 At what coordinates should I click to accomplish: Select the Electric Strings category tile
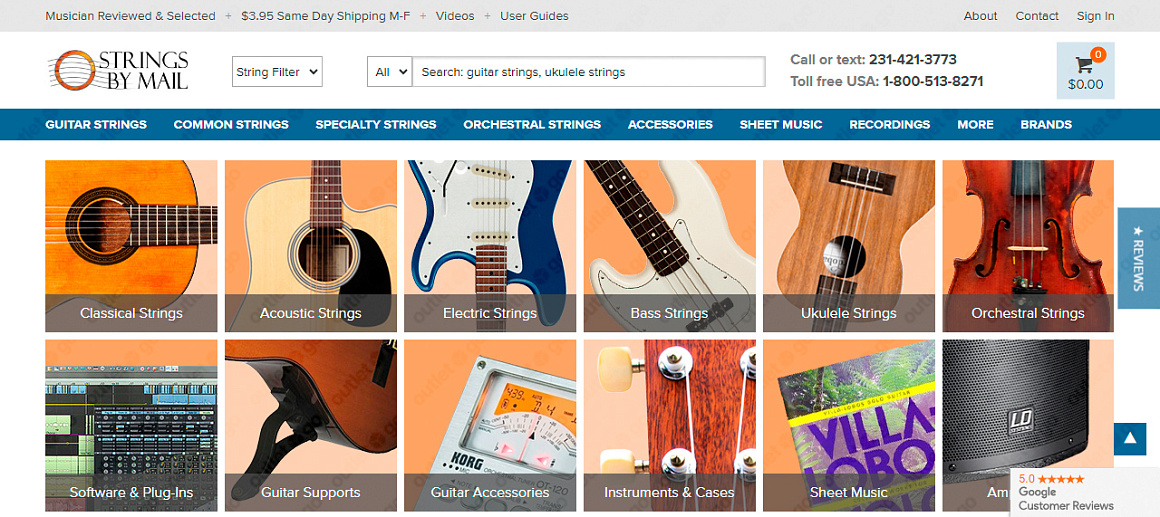[490, 246]
